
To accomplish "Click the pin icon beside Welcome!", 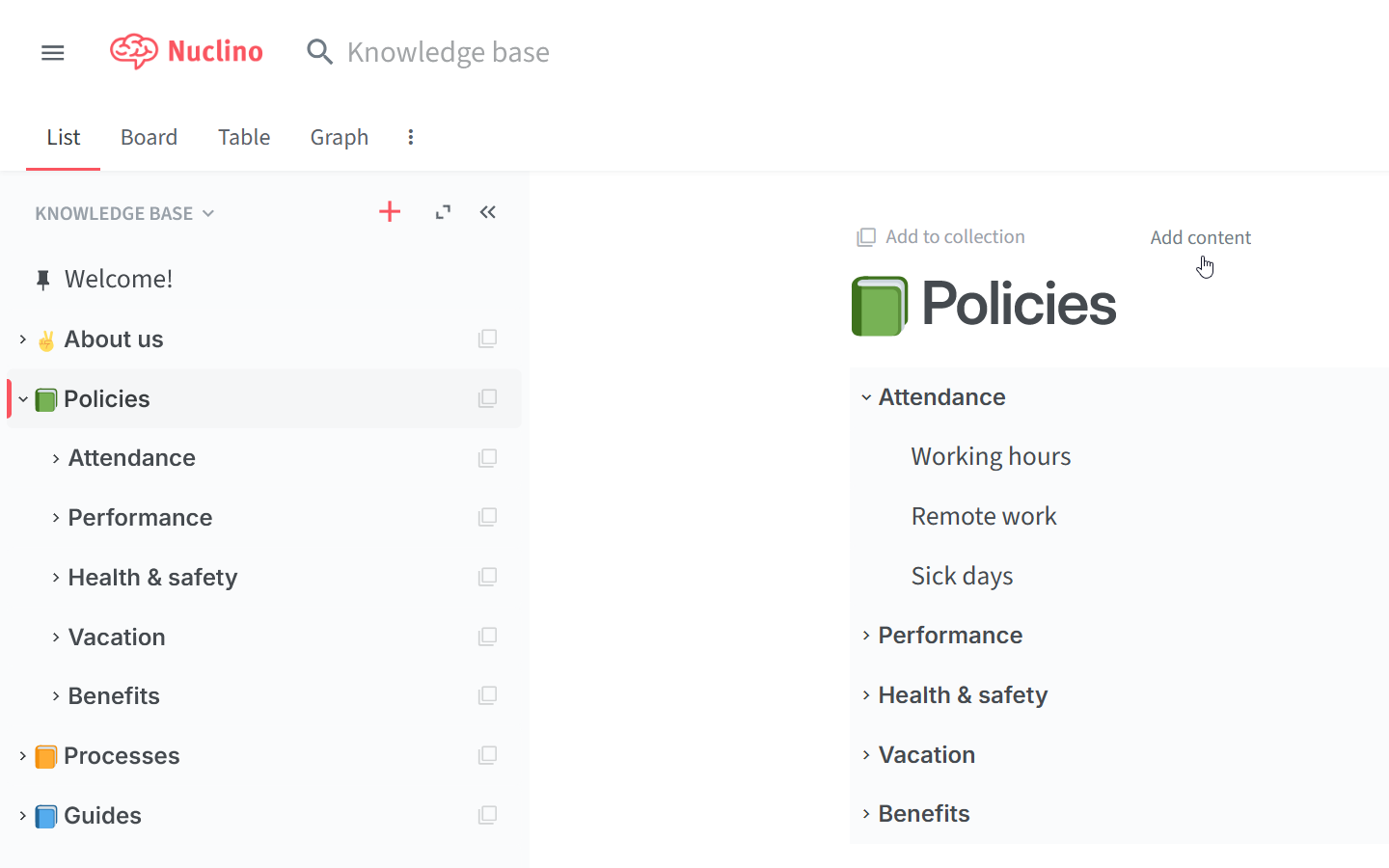I will 42,280.
